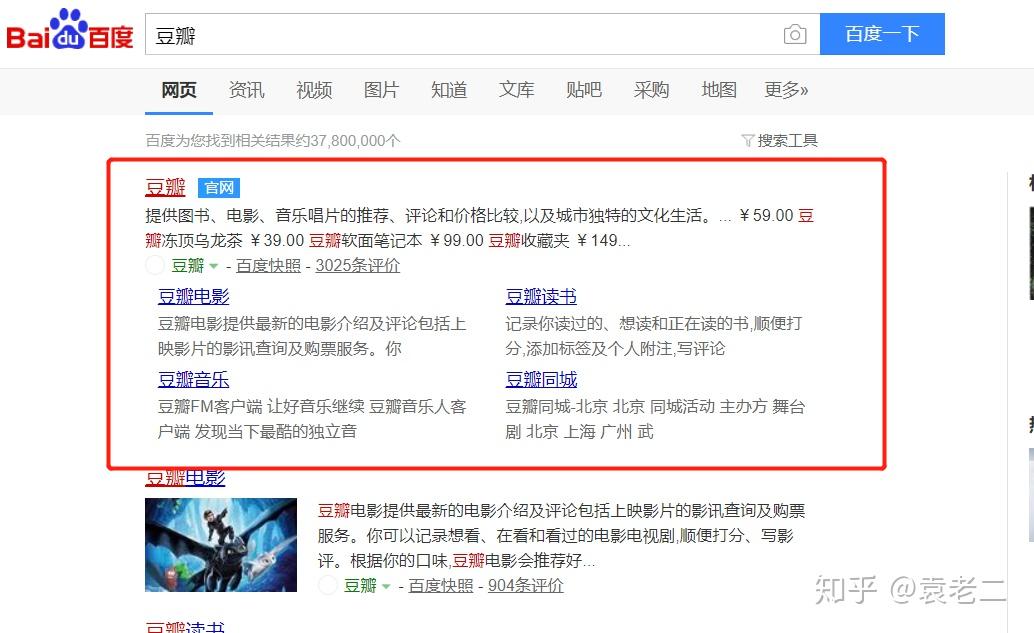Switch to the 图片 tab
Screen dimensions: 1034x633
coord(381,90)
